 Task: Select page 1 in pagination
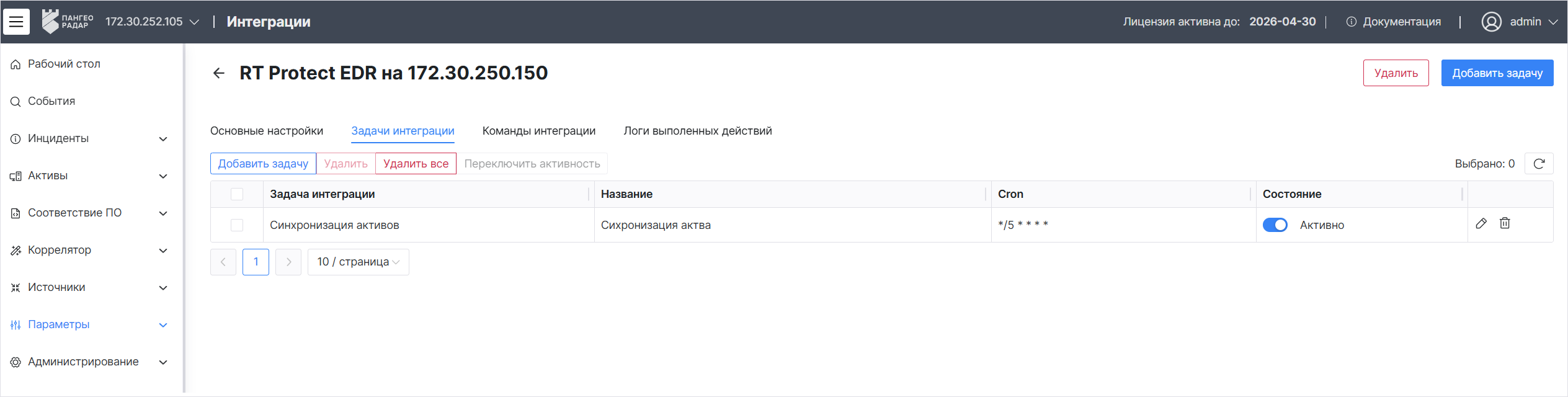[256, 262]
